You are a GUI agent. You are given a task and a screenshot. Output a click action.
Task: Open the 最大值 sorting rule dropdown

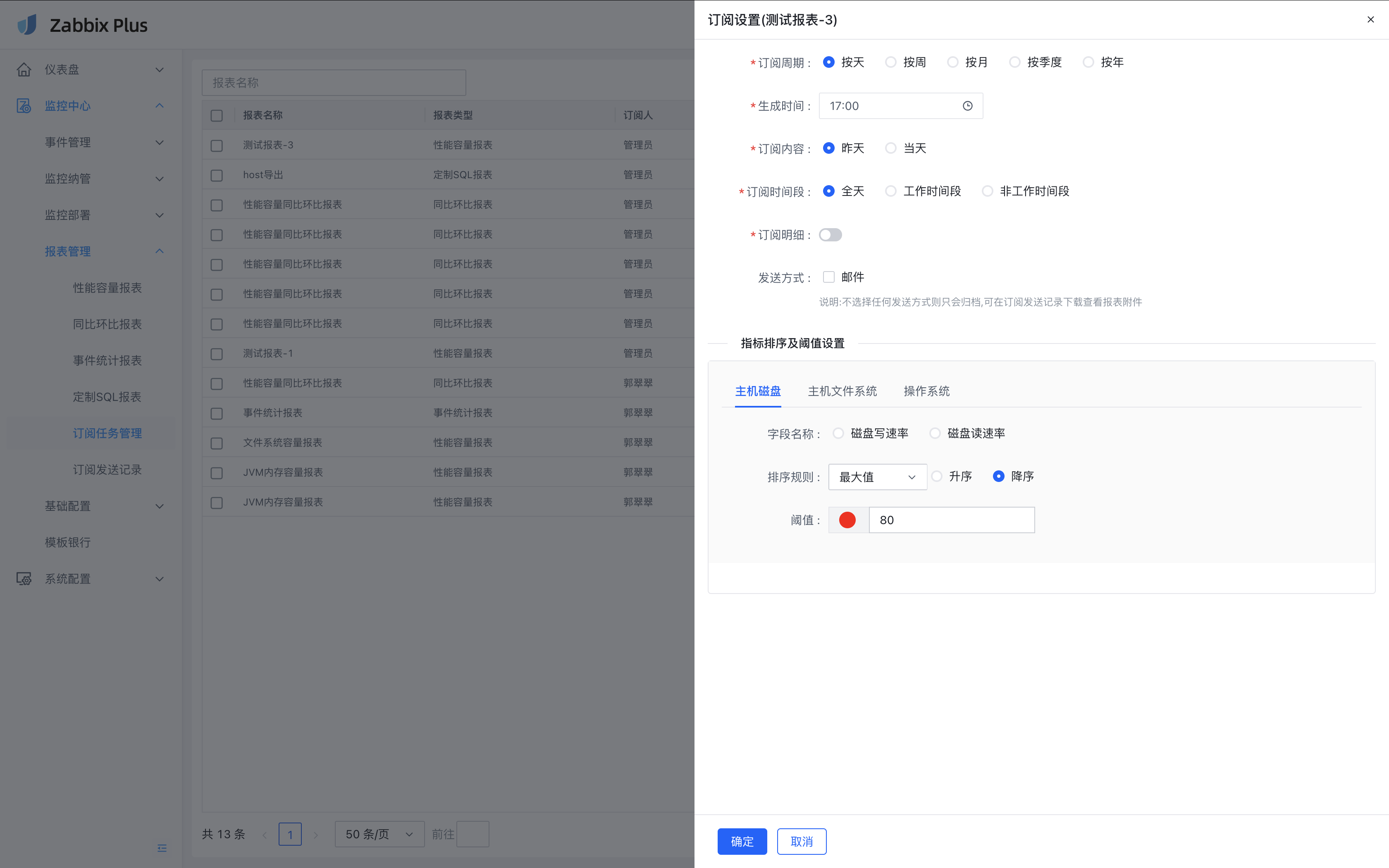pyautogui.click(x=877, y=477)
